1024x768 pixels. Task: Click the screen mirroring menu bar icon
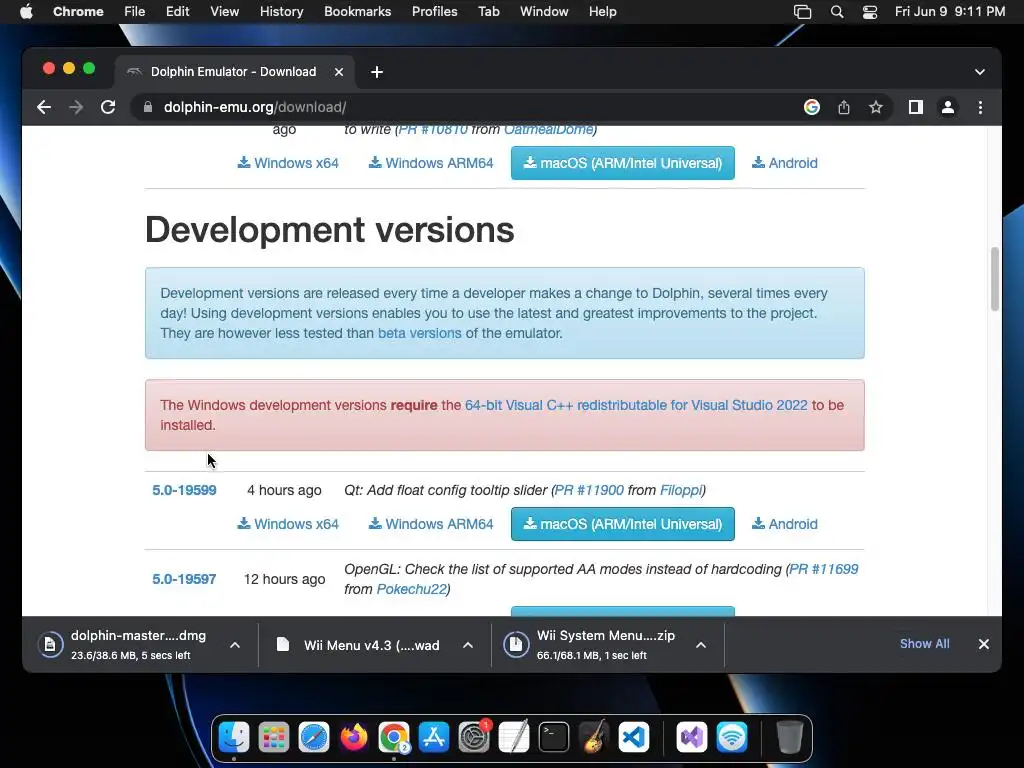(x=803, y=12)
